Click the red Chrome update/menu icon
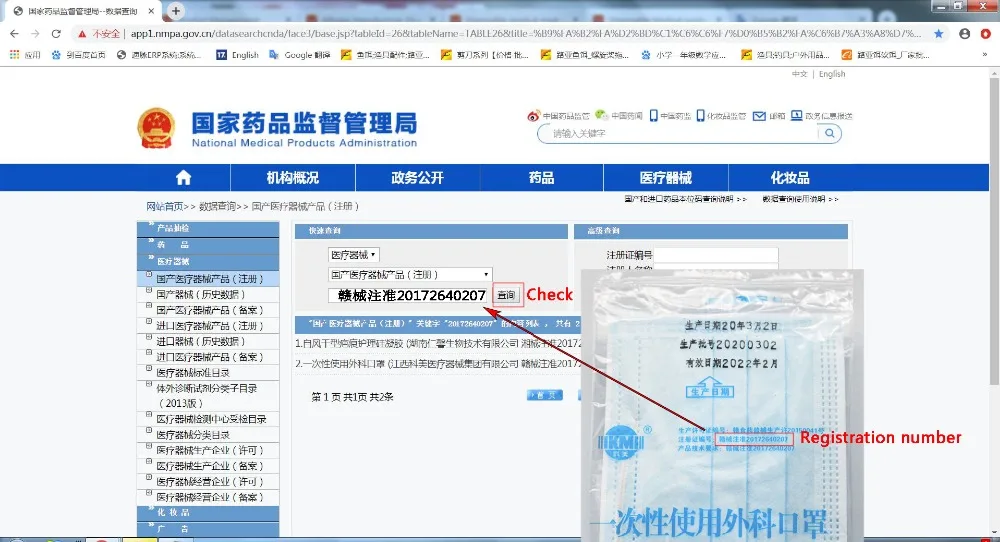This screenshot has width=1000, height=542. [x=986, y=34]
